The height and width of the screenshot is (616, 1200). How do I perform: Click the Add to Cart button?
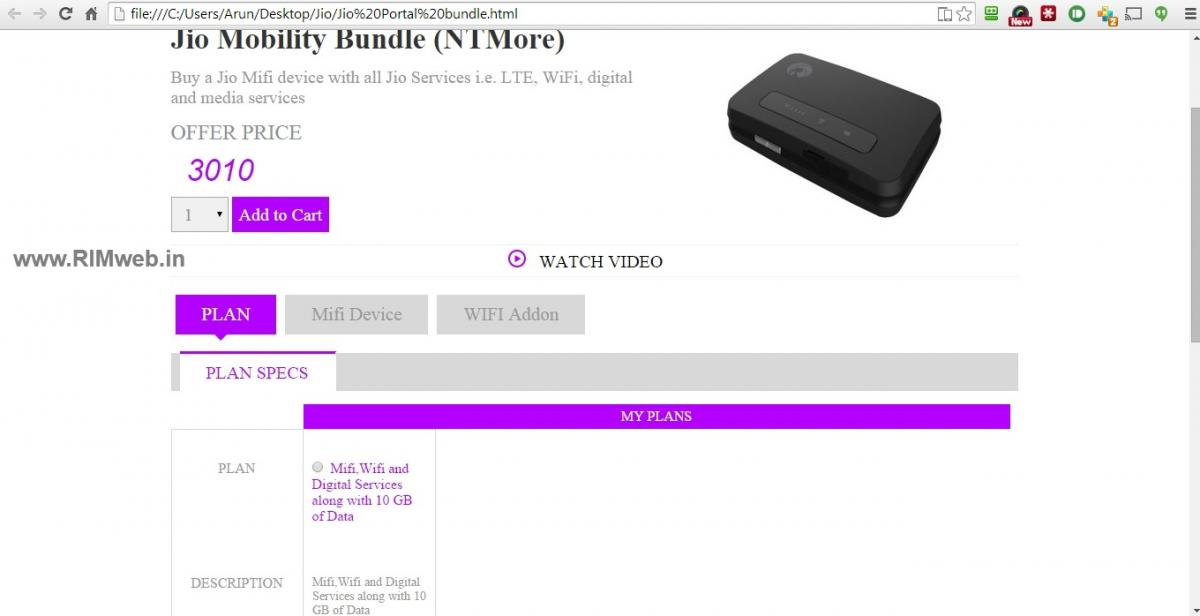click(x=280, y=215)
